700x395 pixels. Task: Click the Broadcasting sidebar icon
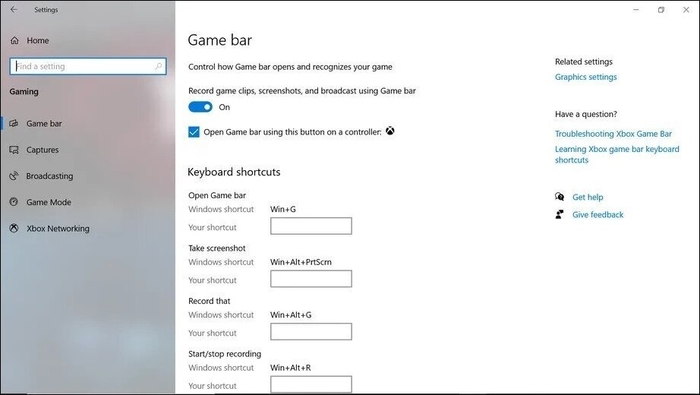pyautogui.click(x=14, y=176)
